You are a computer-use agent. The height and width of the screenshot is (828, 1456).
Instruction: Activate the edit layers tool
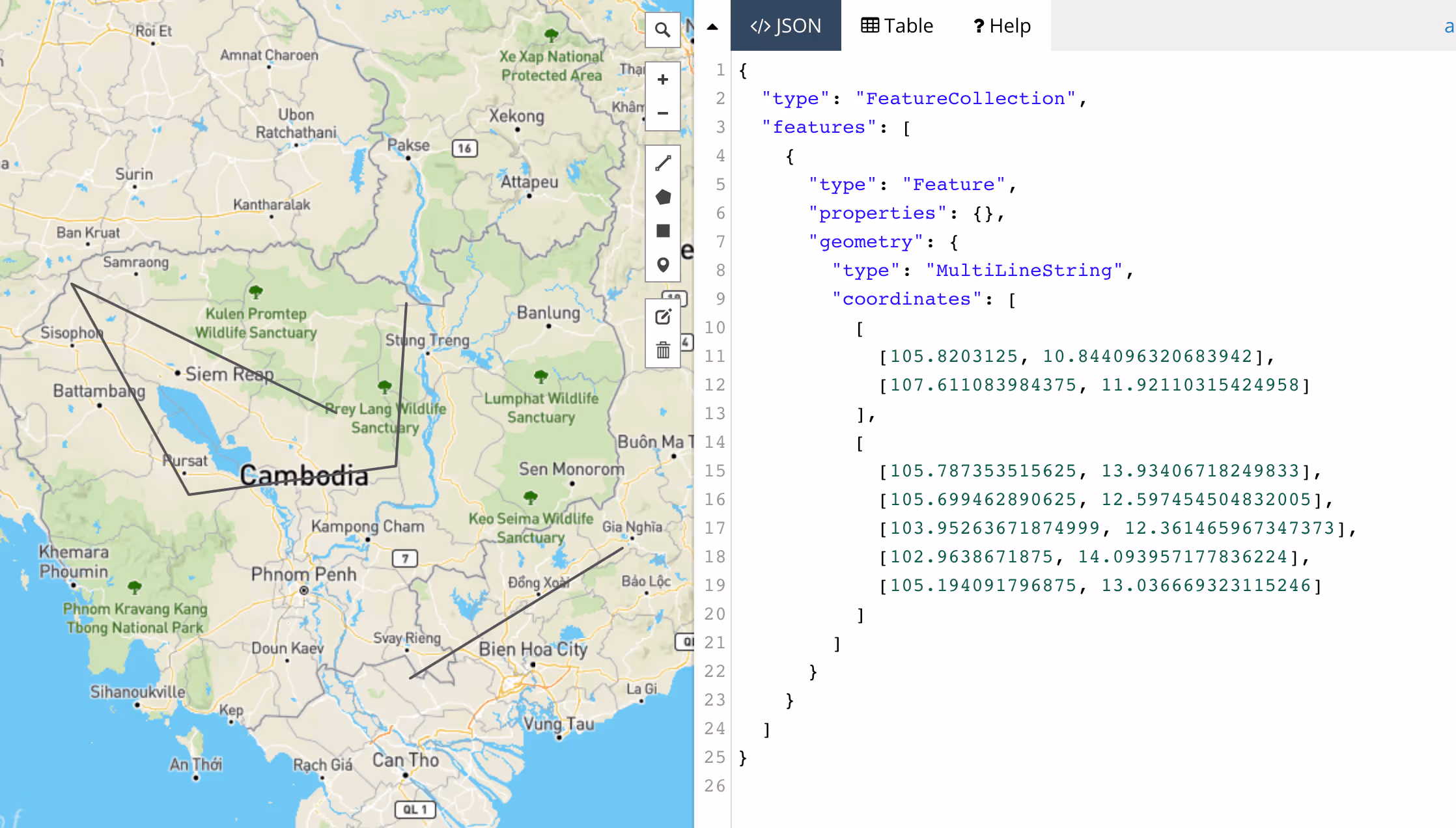662,317
